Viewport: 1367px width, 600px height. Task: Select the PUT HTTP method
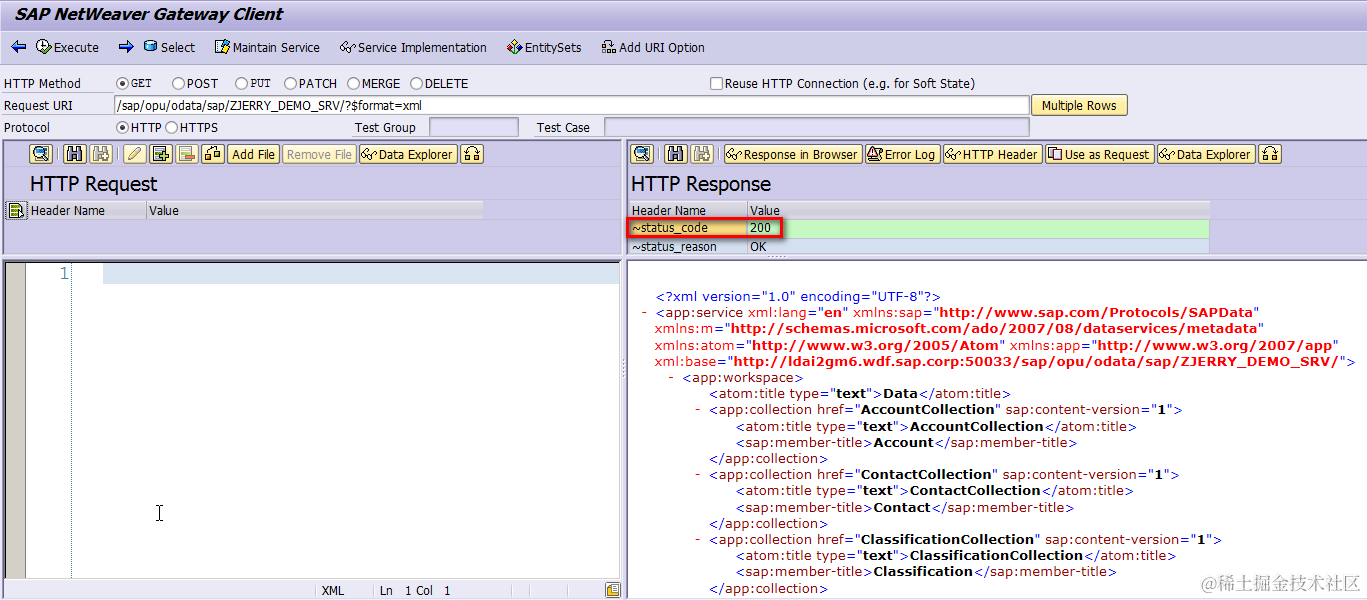click(241, 84)
